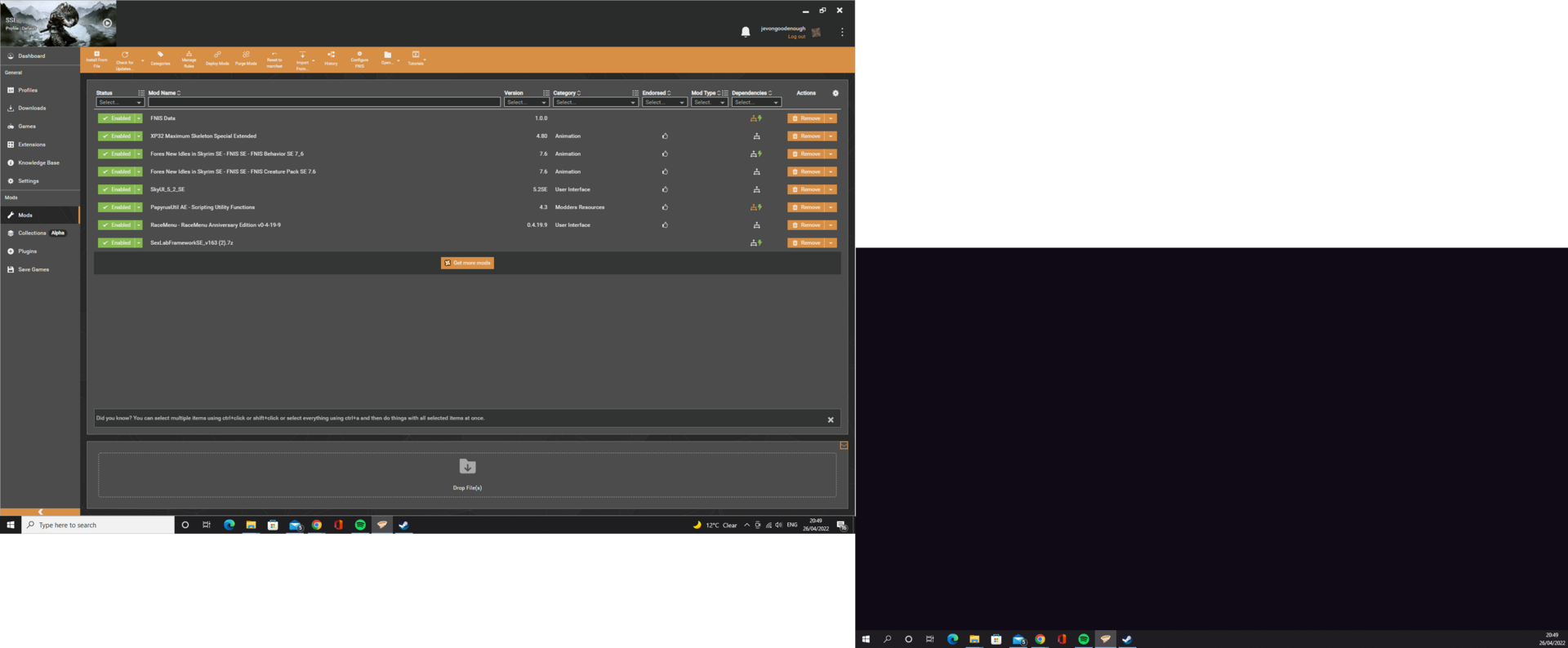Click the Mod Name filter text field
Image resolution: width=1568 pixels, height=648 pixels.
pos(323,103)
